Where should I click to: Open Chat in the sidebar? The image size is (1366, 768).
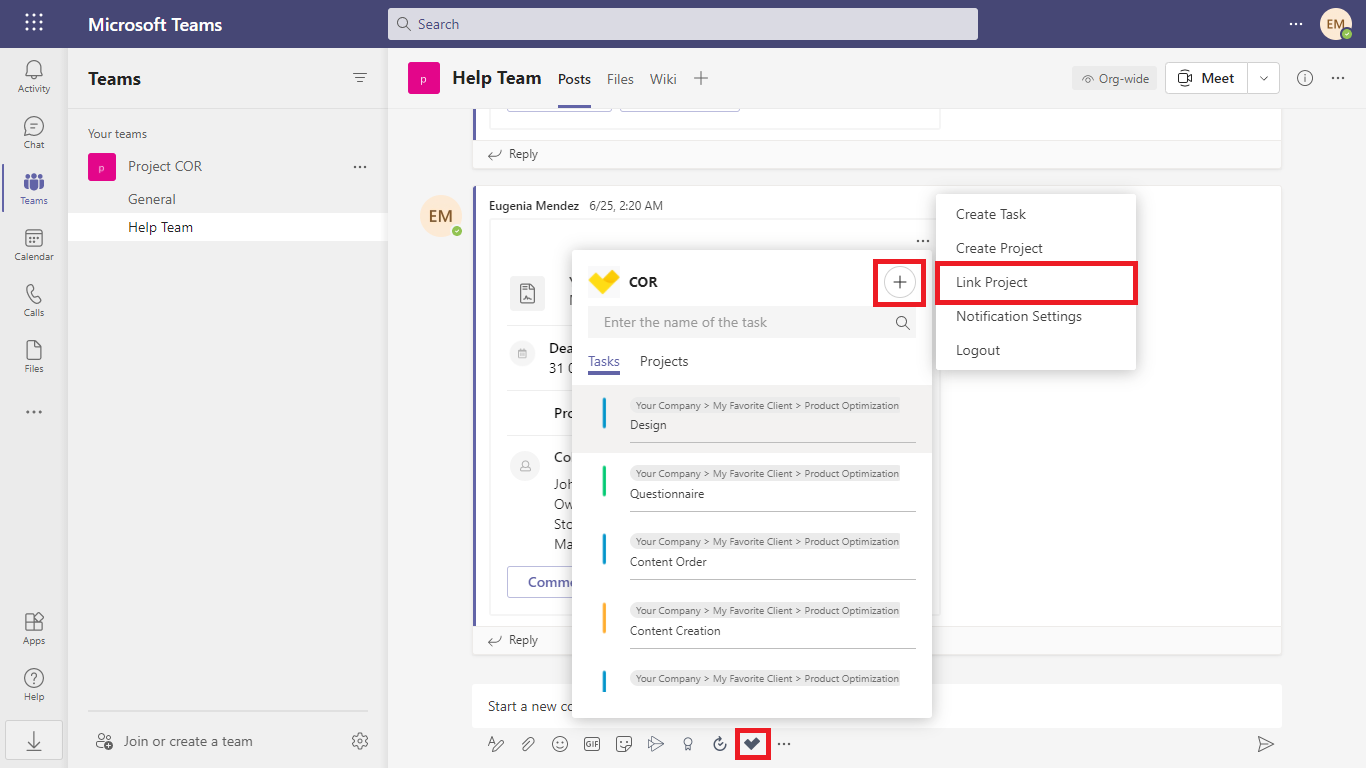[x=34, y=132]
